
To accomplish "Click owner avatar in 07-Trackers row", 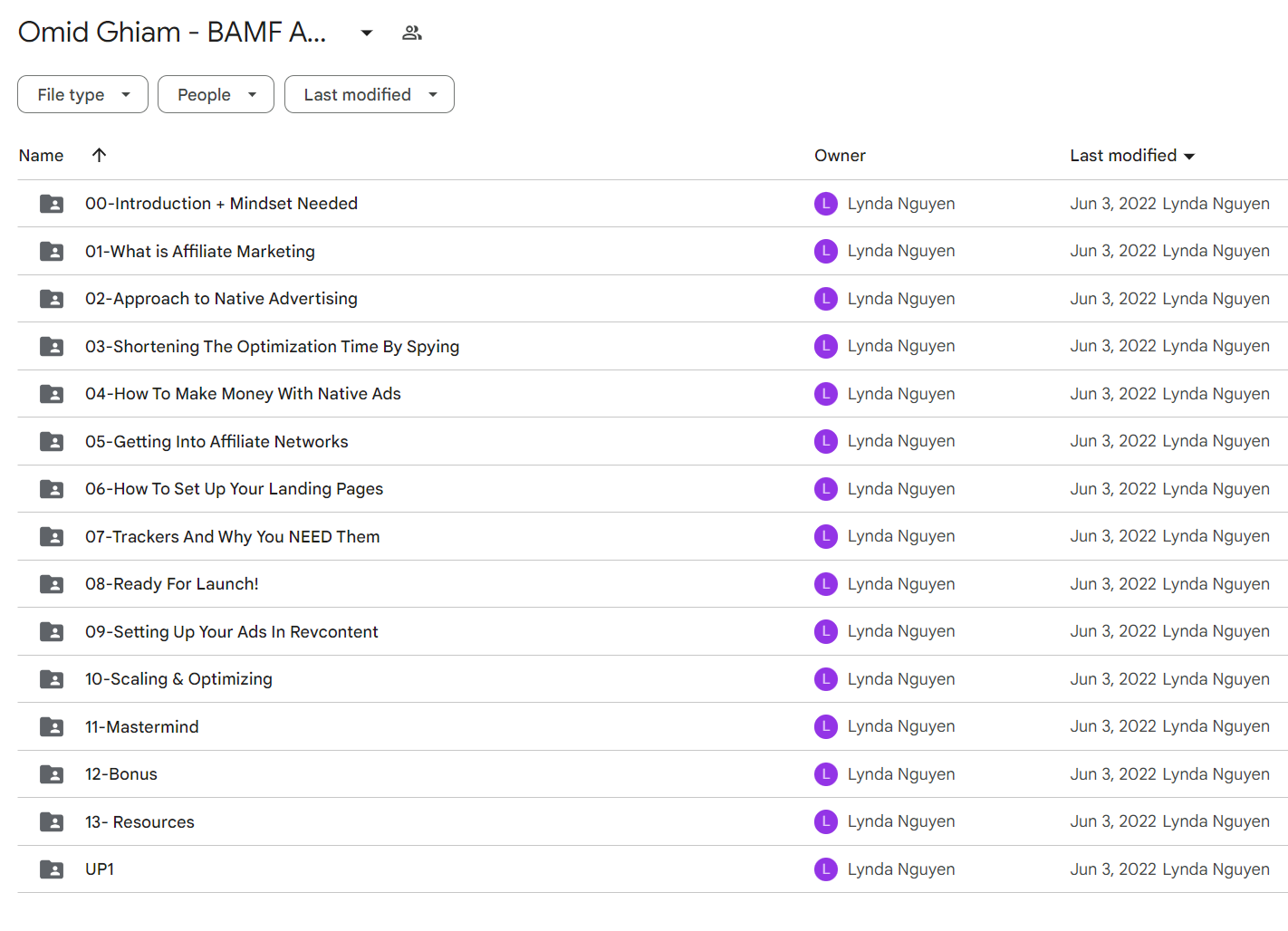I will coord(826,536).
